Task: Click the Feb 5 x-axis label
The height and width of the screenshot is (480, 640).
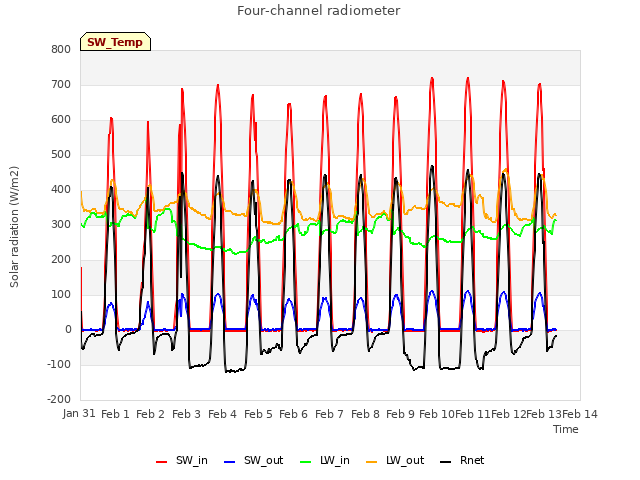Action: 258,414
